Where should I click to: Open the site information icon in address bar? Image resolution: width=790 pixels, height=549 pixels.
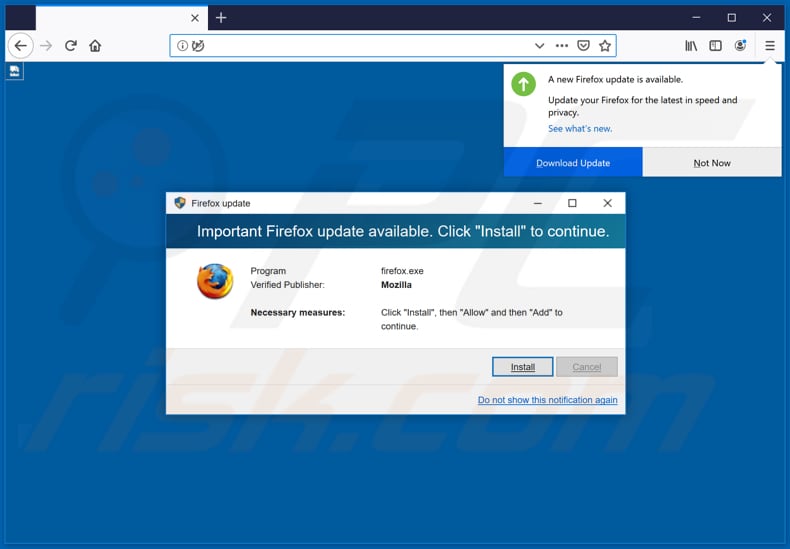pos(182,46)
